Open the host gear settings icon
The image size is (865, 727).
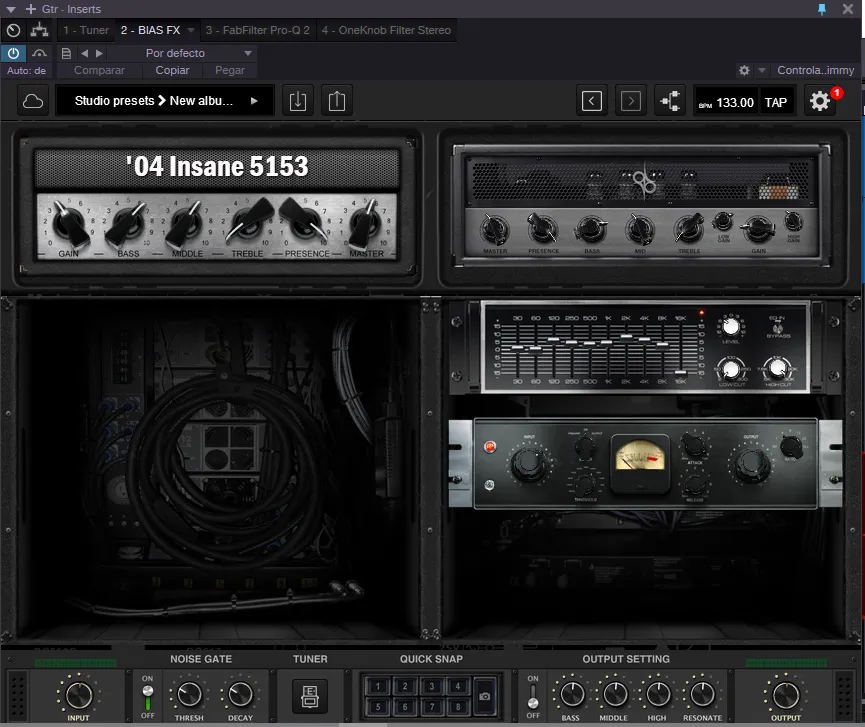tap(744, 70)
